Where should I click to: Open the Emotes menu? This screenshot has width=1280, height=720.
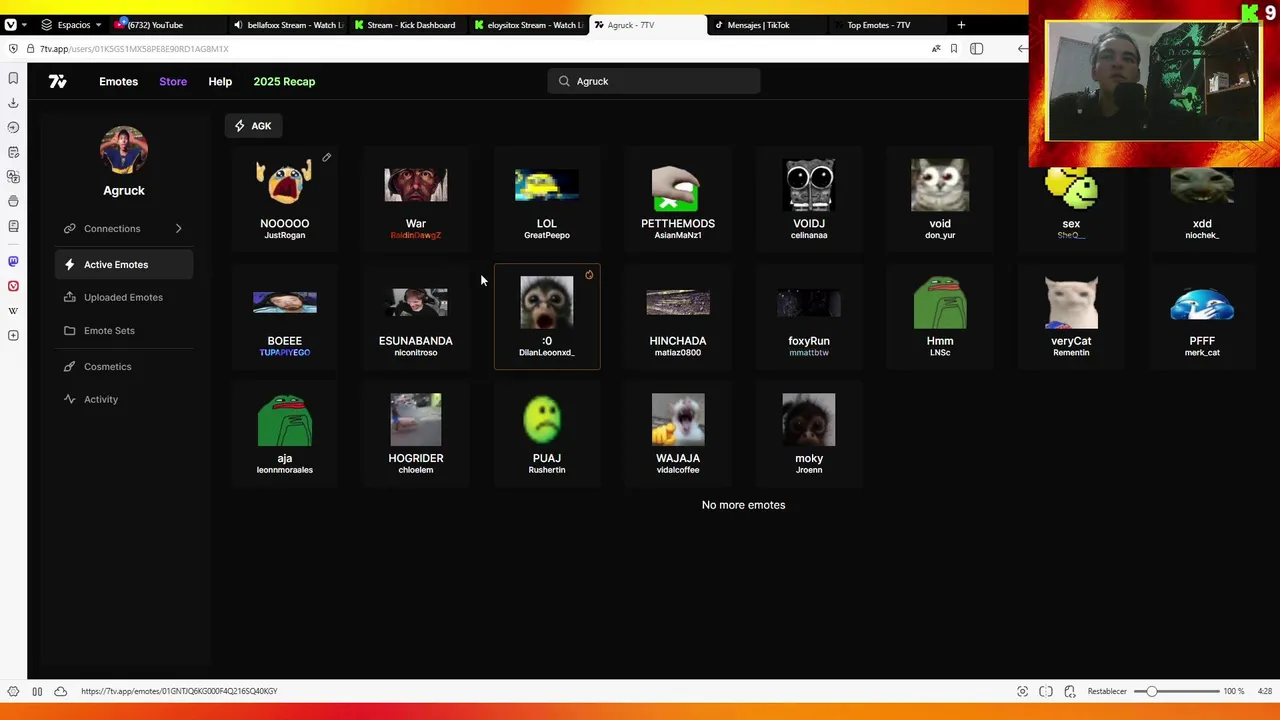pos(118,81)
